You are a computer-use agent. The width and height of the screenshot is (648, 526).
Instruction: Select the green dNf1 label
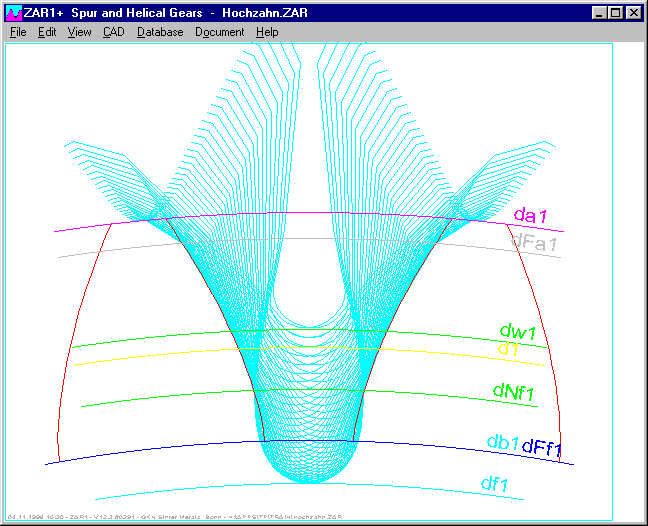click(x=513, y=393)
